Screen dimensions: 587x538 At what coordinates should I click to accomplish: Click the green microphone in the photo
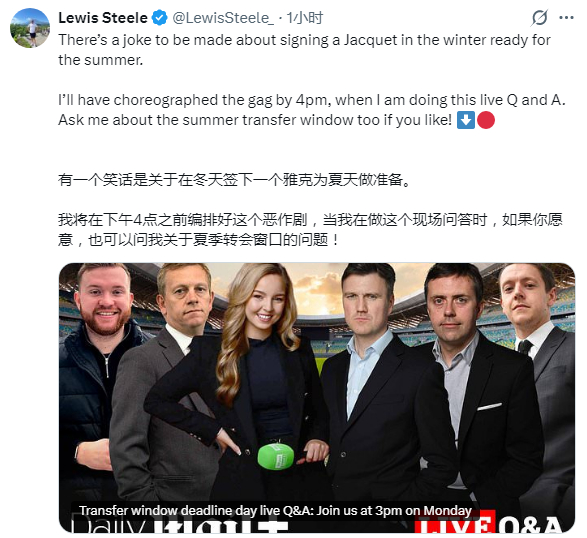click(x=276, y=456)
